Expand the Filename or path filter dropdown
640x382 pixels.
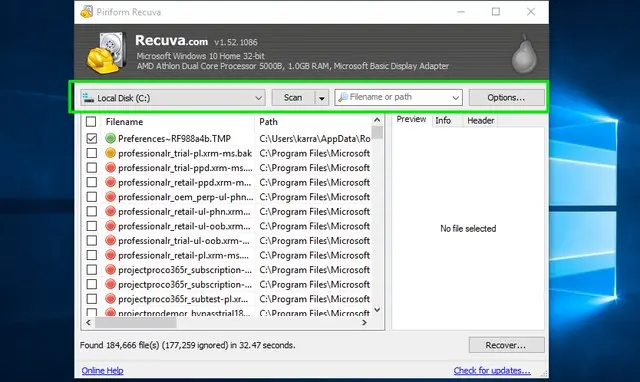click(456, 98)
